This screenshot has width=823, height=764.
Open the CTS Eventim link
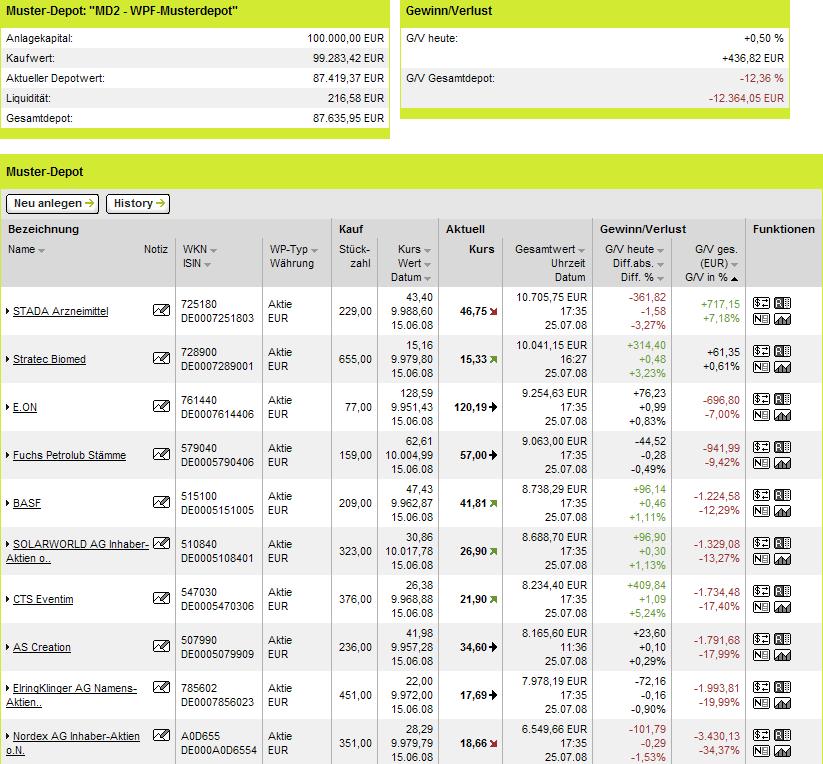pyautogui.click(x=43, y=599)
